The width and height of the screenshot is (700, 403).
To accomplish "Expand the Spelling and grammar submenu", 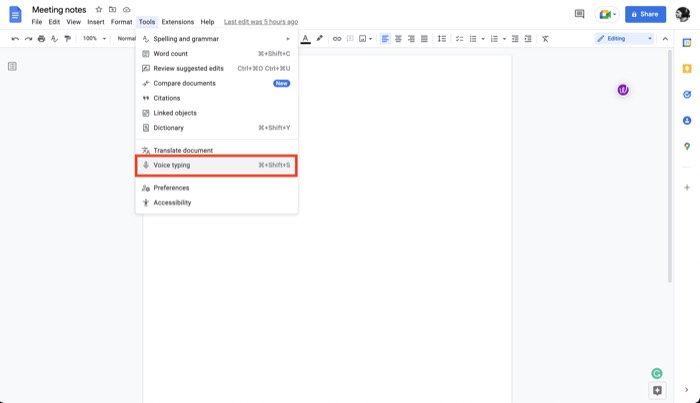I will [x=217, y=39].
